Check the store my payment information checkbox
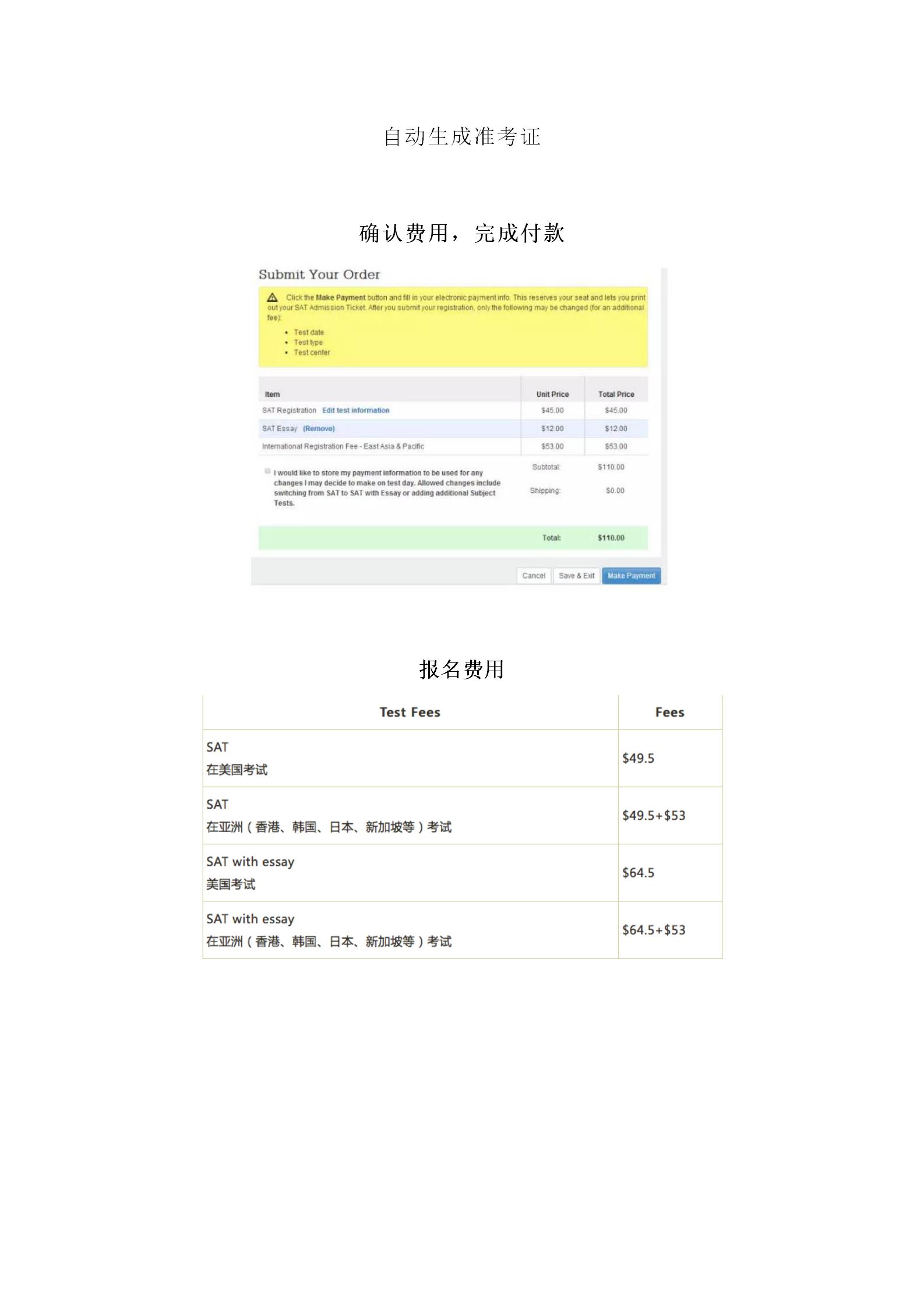Viewport: 924px width, 1308px height. (267, 471)
